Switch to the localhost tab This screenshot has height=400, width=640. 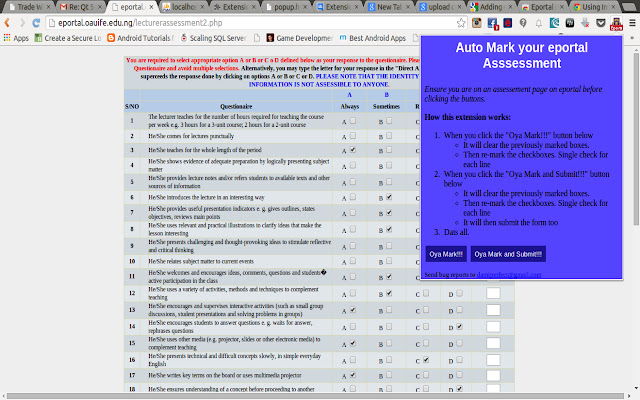click(x=183, y=7)
